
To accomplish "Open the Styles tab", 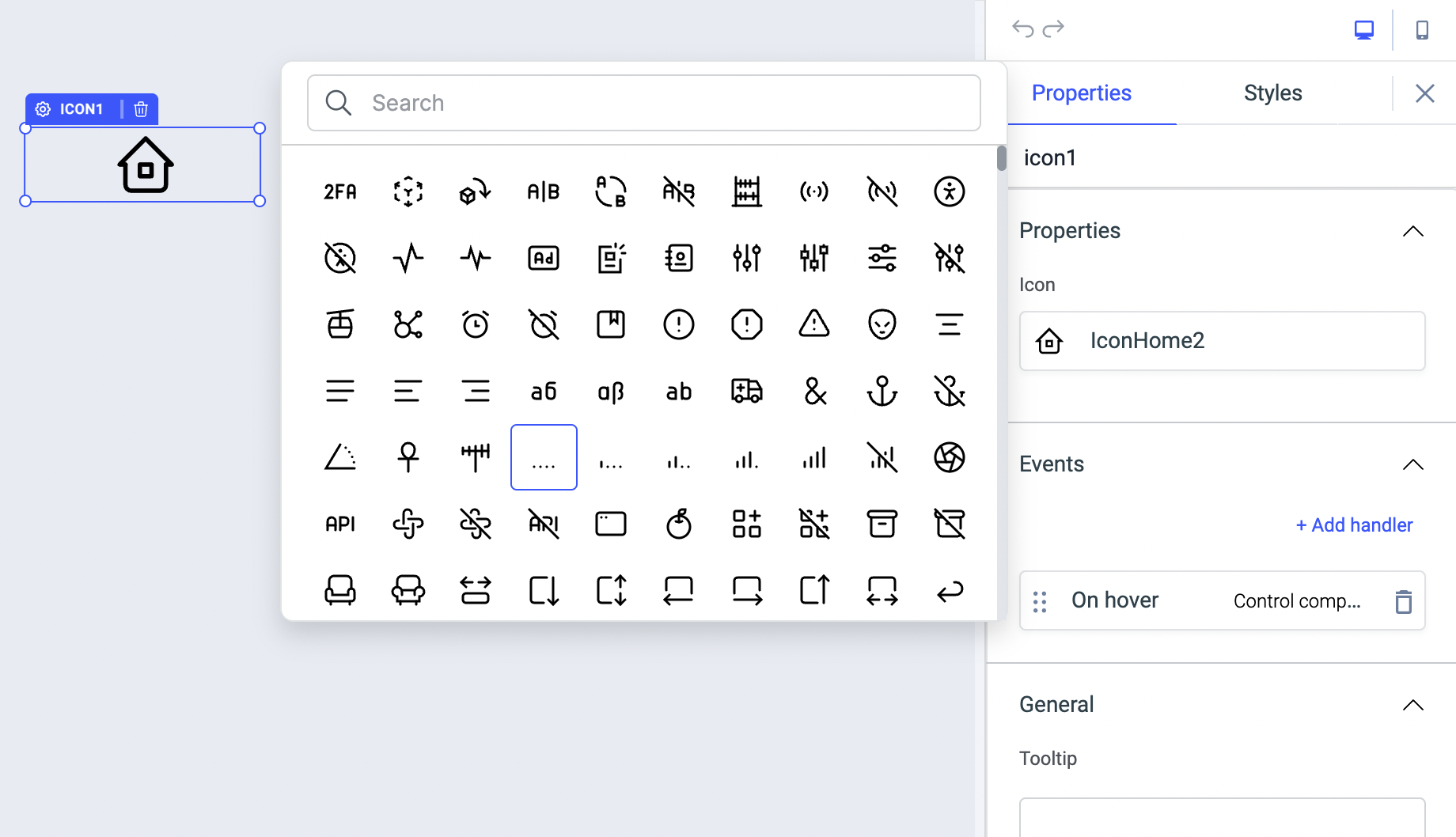I will pyautogui.click(x=1272, y=93).
